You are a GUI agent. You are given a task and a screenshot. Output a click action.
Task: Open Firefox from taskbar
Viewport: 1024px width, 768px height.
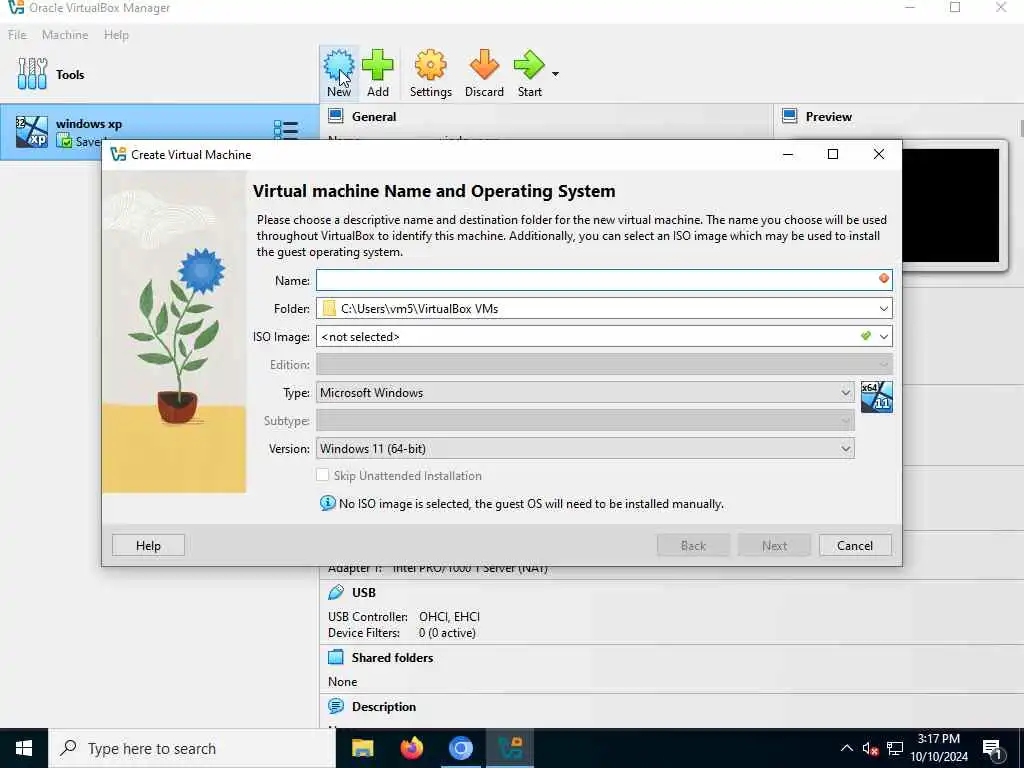[411, 748]
